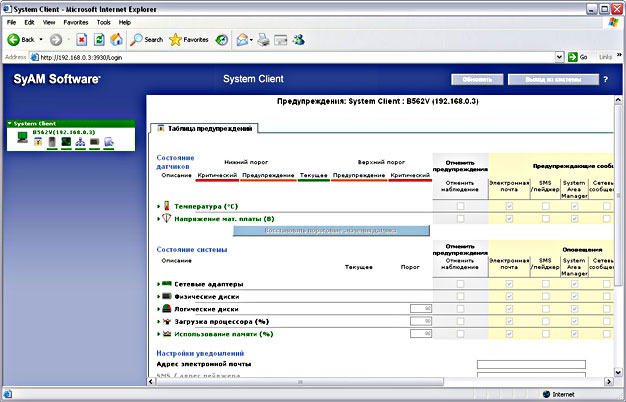Click the Print icon in toolbar
This screenshot has width=626, height=402.
[x=263, y=39]
